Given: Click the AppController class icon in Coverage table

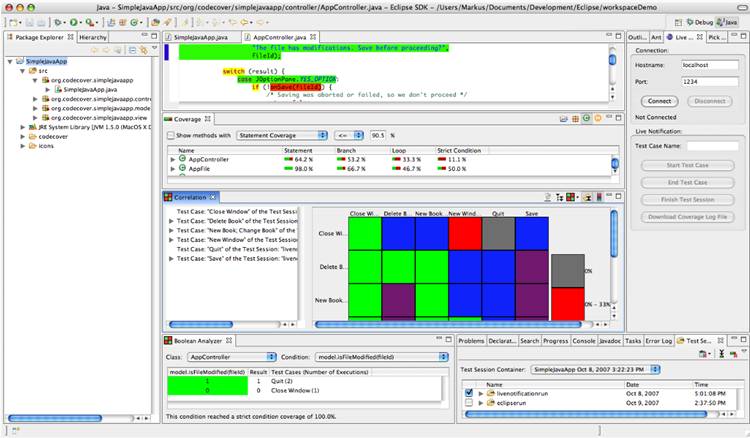Looking at the screenshot, I should (x=182, y=159).
